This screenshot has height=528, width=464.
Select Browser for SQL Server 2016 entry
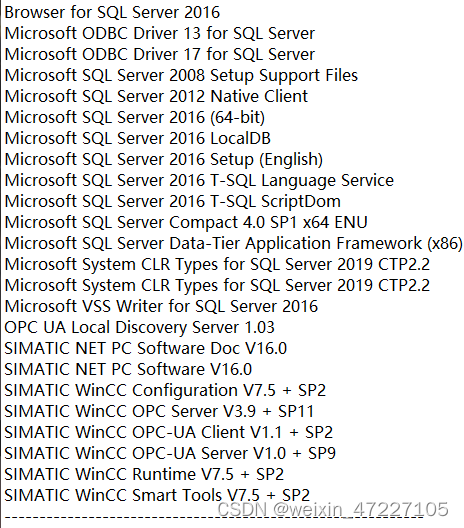pyautogui.click(x=112, y=13)
